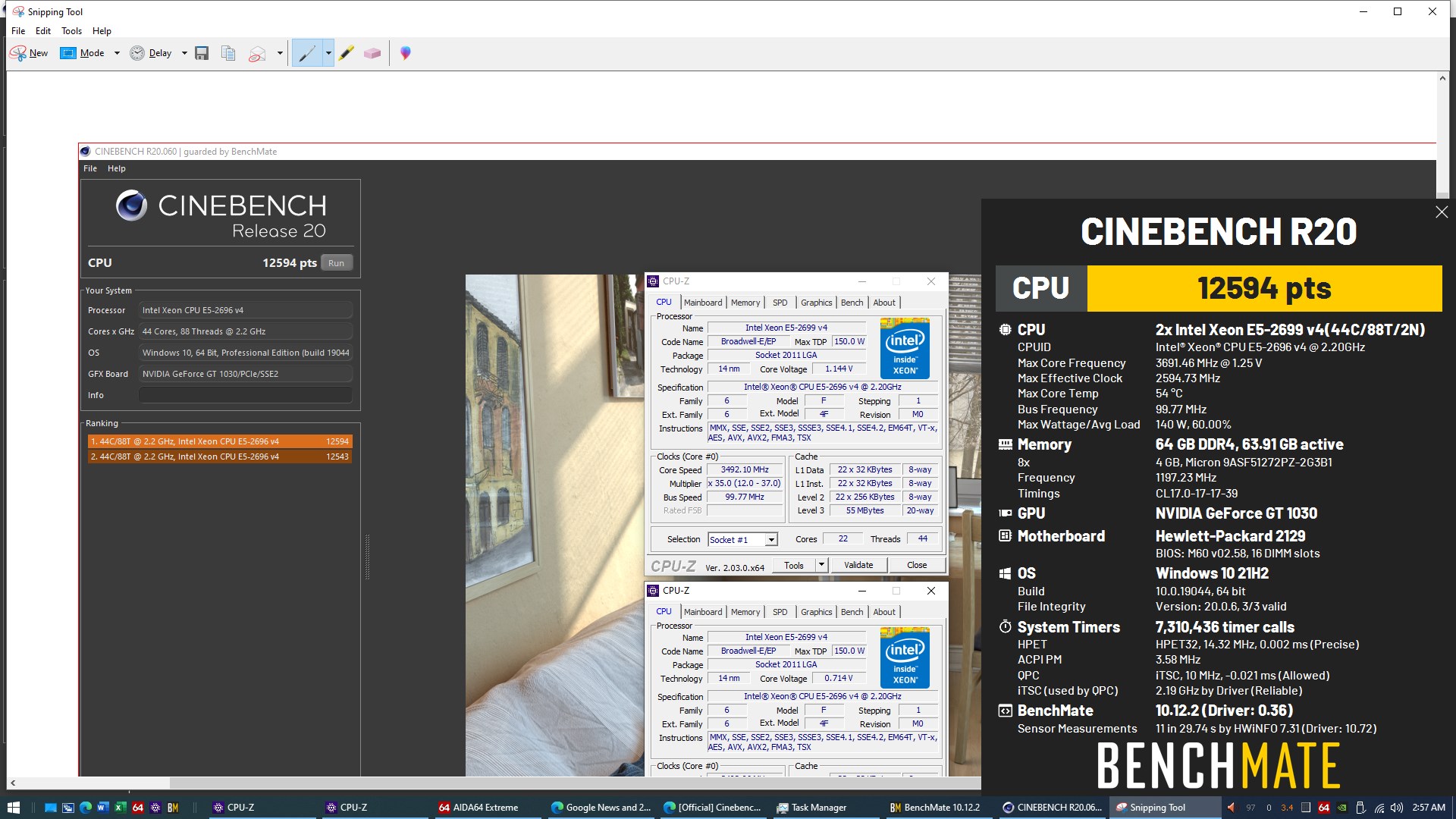Click the horizontal scrollbar left arrow
This screenshot has width=1456, height=819.
(x=13, y=783)
